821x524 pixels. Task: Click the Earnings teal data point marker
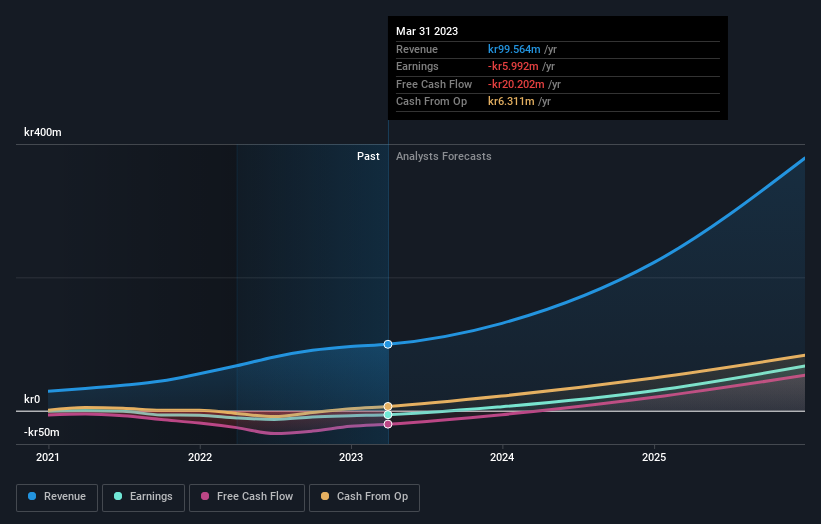pos(388,415)
